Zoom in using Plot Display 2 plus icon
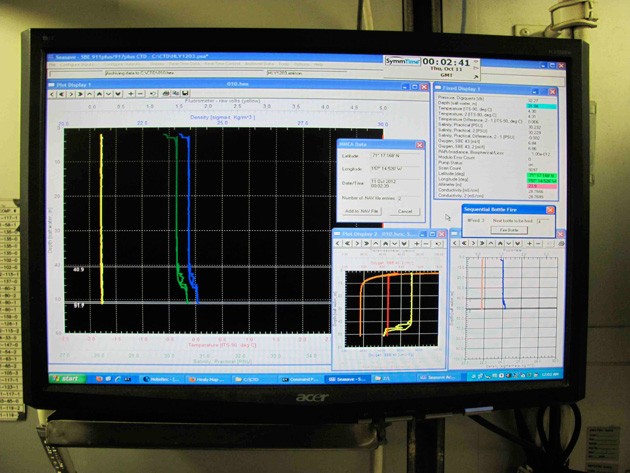Viewport: 630px width, 473px height. 416,243
